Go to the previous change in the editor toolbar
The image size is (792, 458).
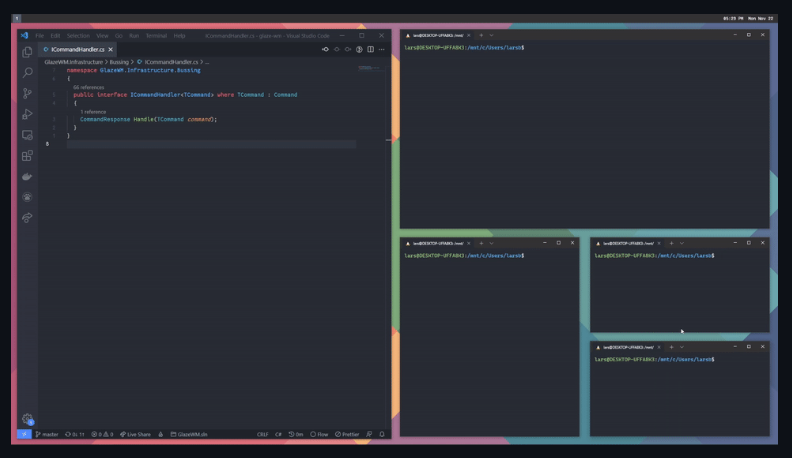point(337,49)
